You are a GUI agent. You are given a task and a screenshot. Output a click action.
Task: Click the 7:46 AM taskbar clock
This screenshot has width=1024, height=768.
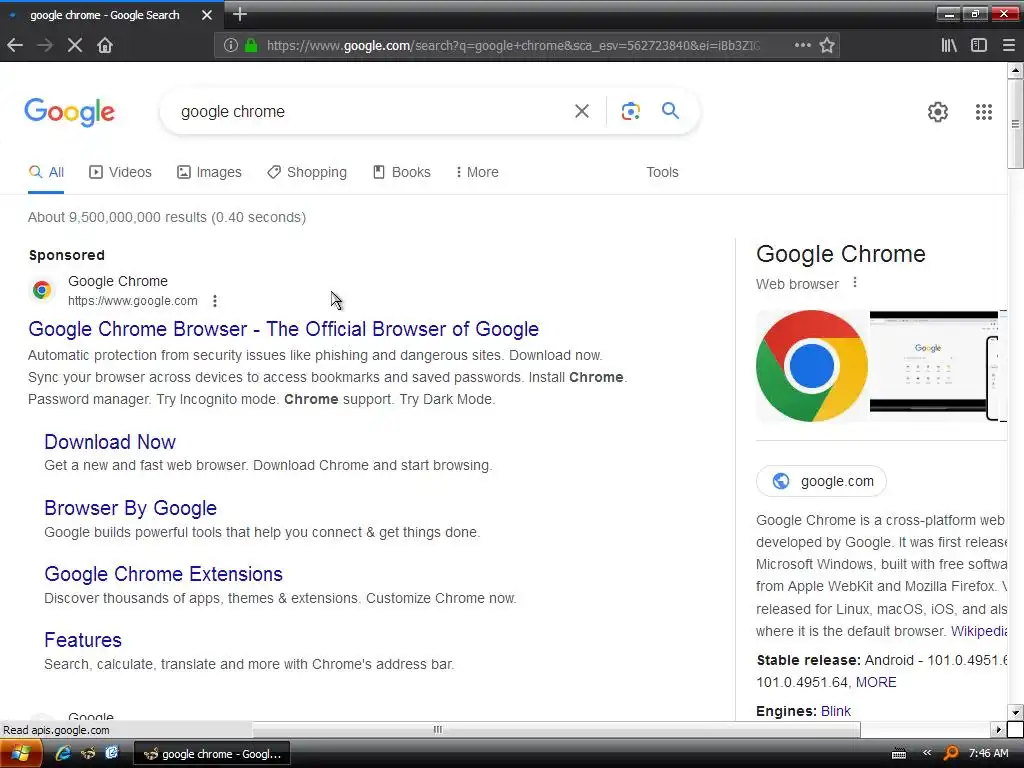(988, 754)
